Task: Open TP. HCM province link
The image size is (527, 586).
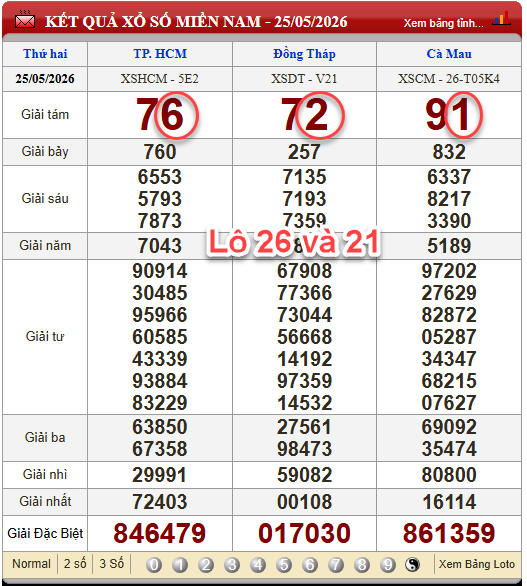Action: tap(160, 54)
